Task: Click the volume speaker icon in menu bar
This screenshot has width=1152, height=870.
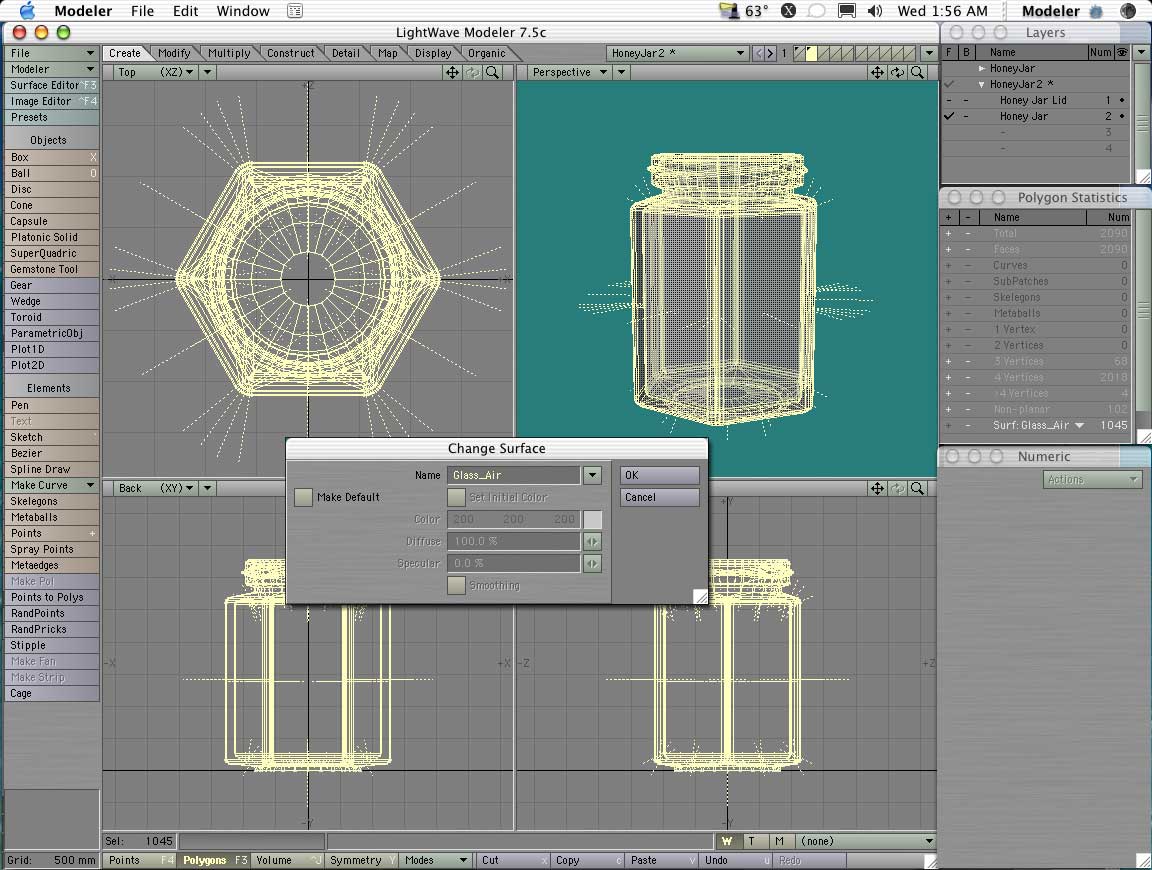Action: coord(874,11)
